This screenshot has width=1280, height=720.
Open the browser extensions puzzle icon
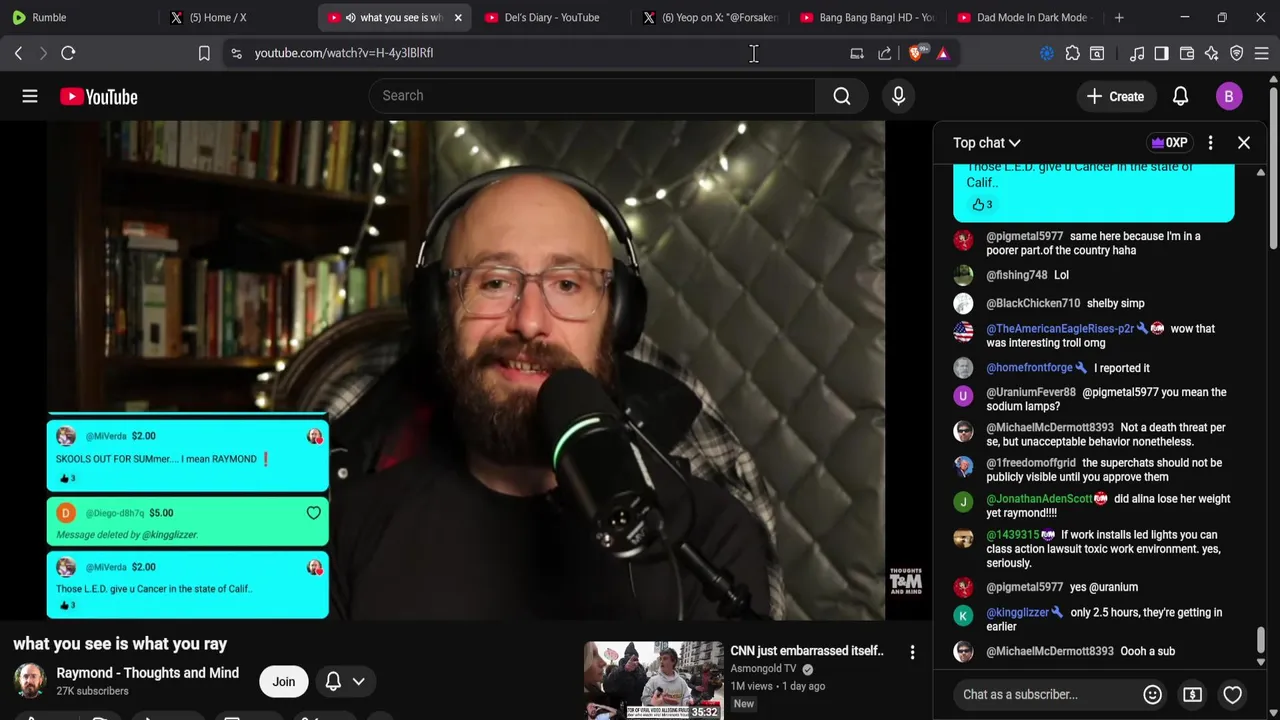tap(1072, 53)
